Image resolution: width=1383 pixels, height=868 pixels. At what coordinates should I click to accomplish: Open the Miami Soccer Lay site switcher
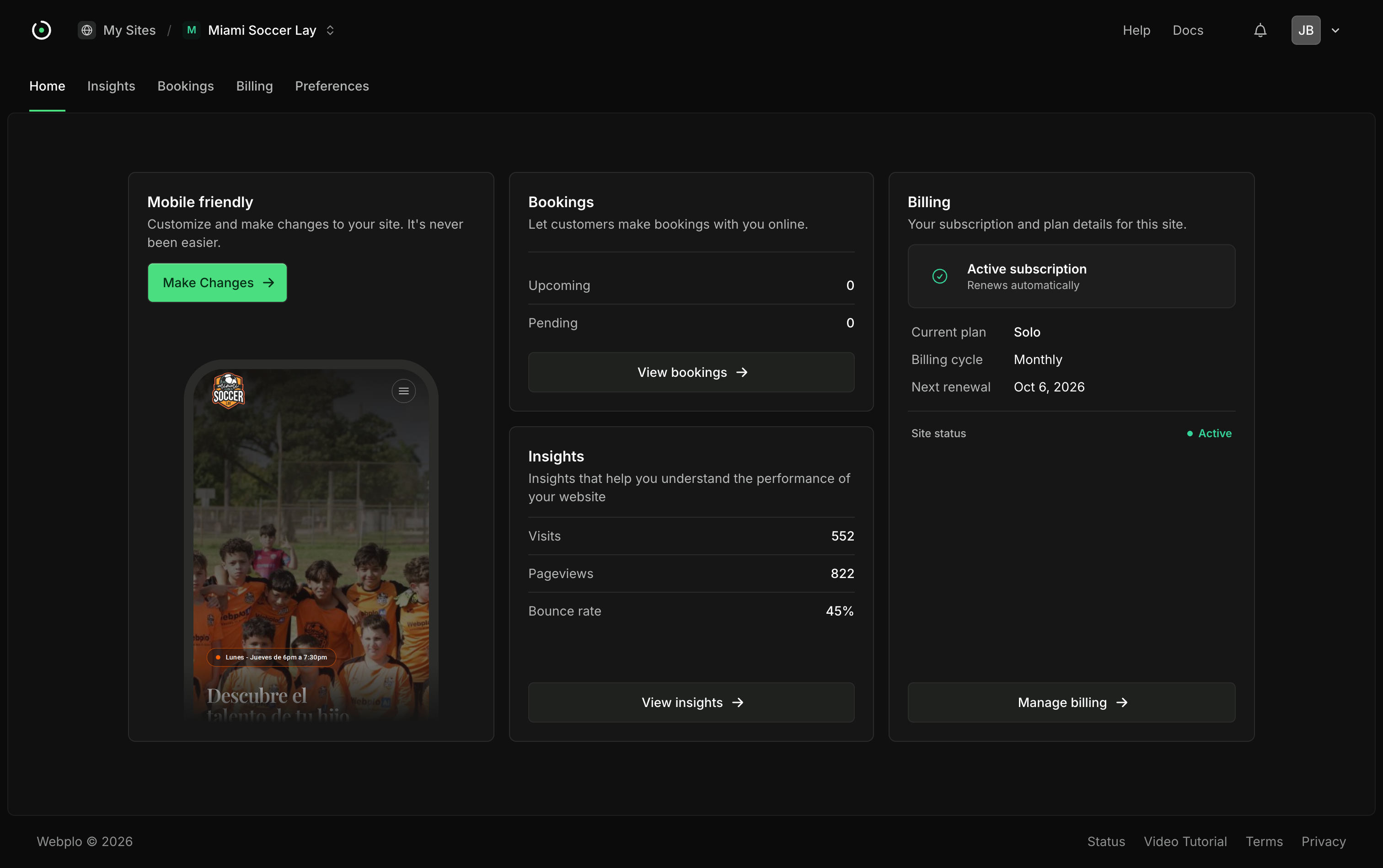click(262, 30)
